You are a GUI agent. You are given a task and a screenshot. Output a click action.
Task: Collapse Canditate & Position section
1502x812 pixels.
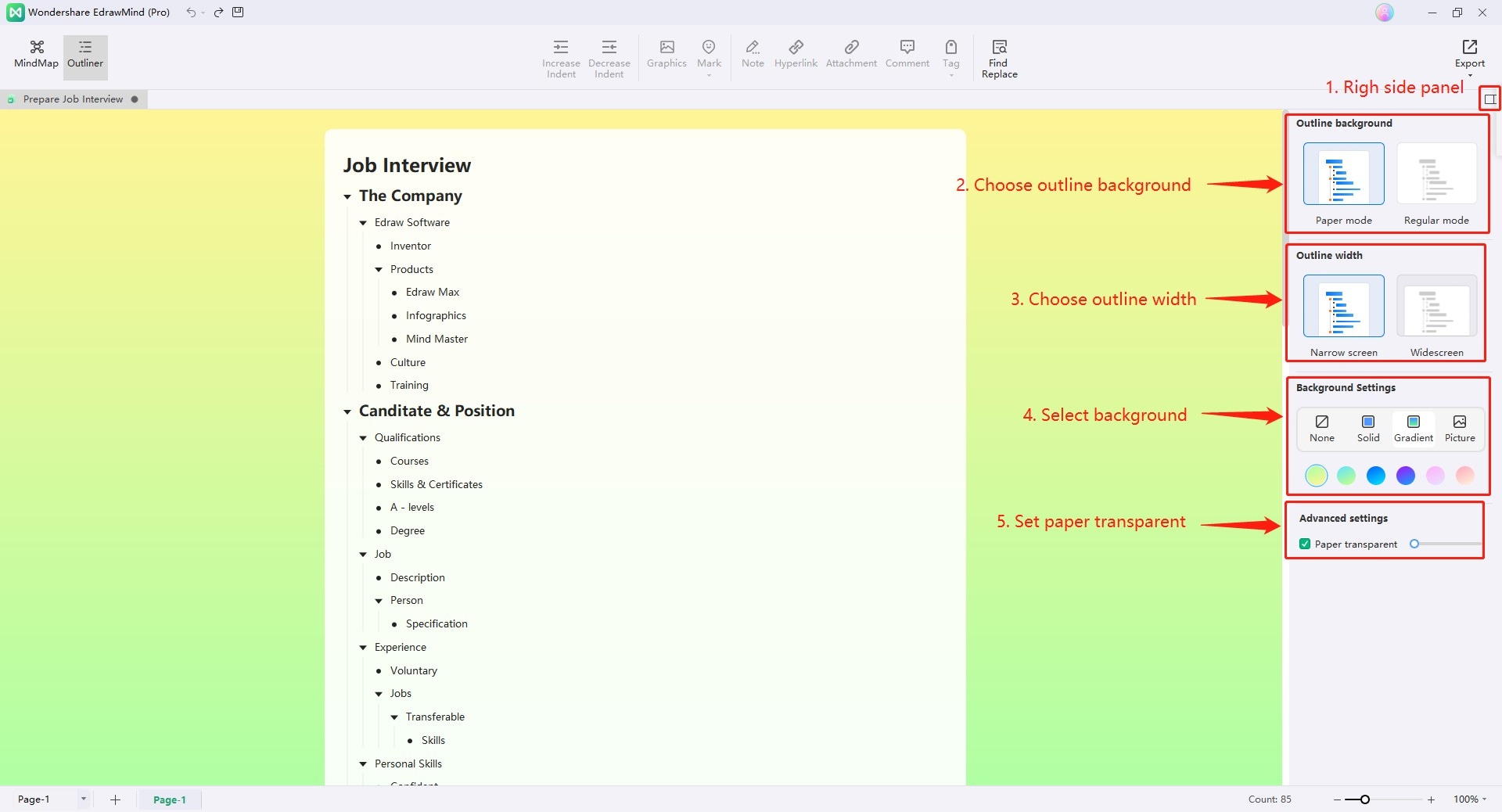[x=347, y=411]
